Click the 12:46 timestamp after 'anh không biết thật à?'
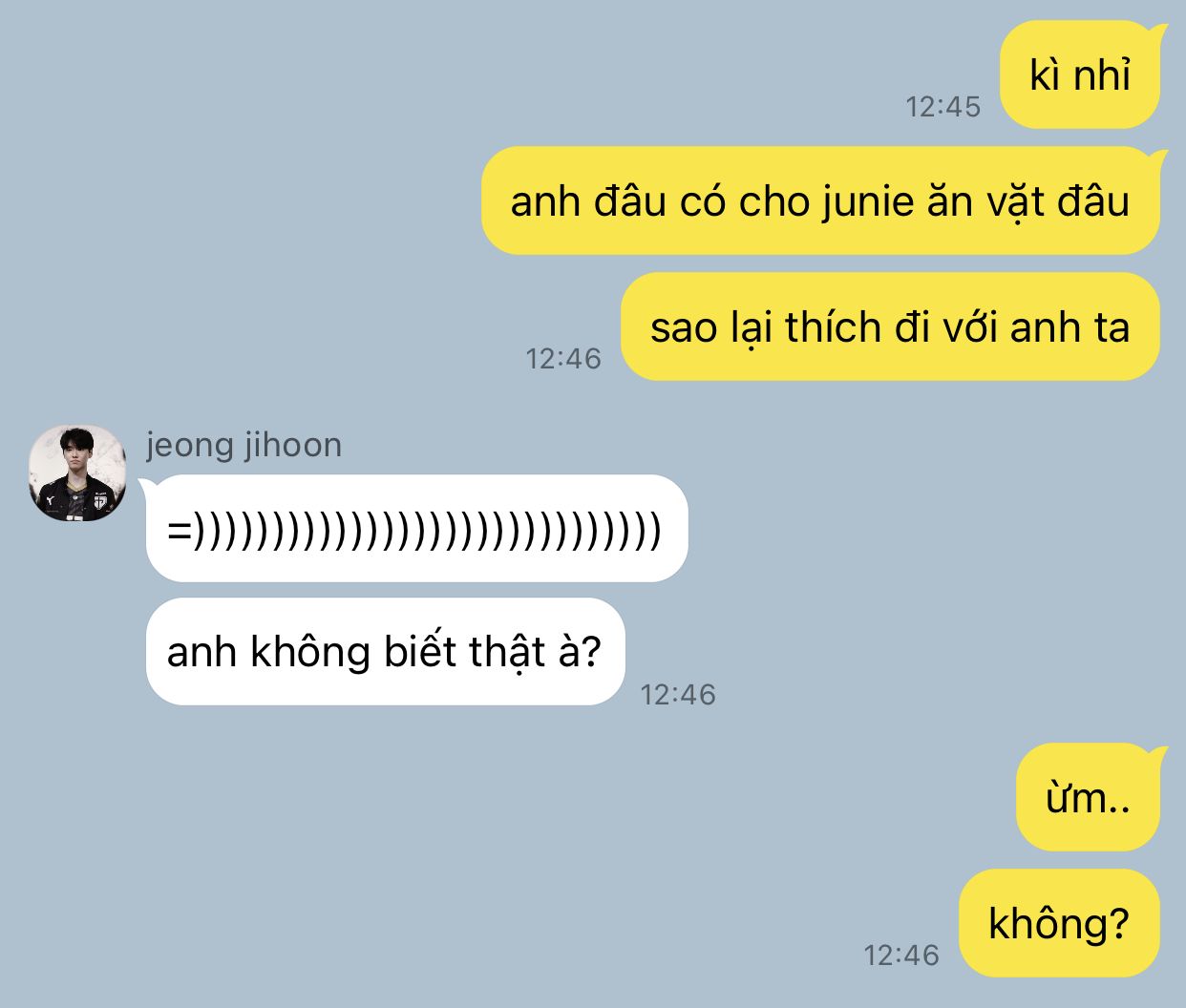This screenshot has width=1186, height=1008. coord(678,694)
